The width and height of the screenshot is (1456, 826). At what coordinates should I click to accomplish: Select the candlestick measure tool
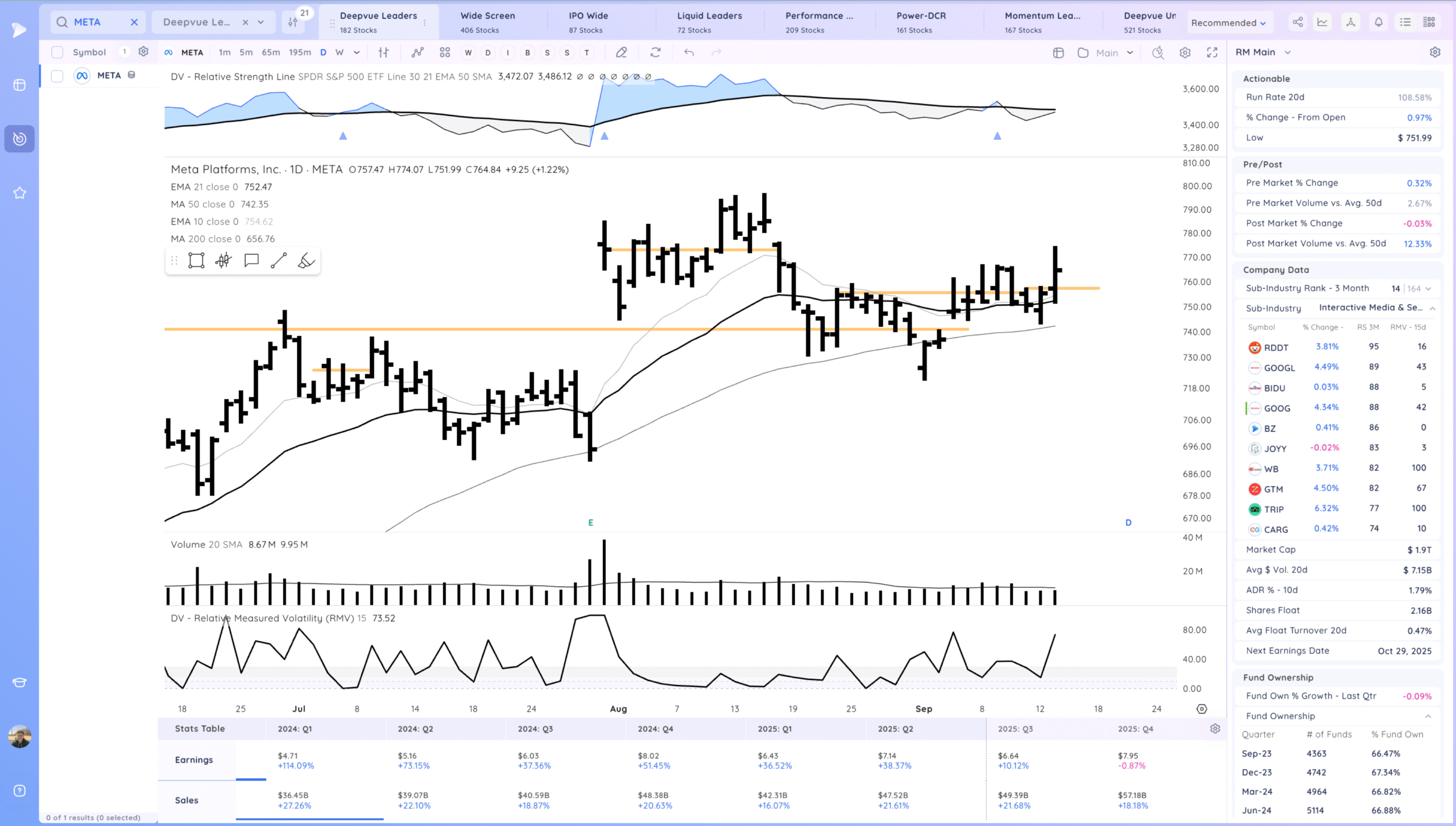224,260
